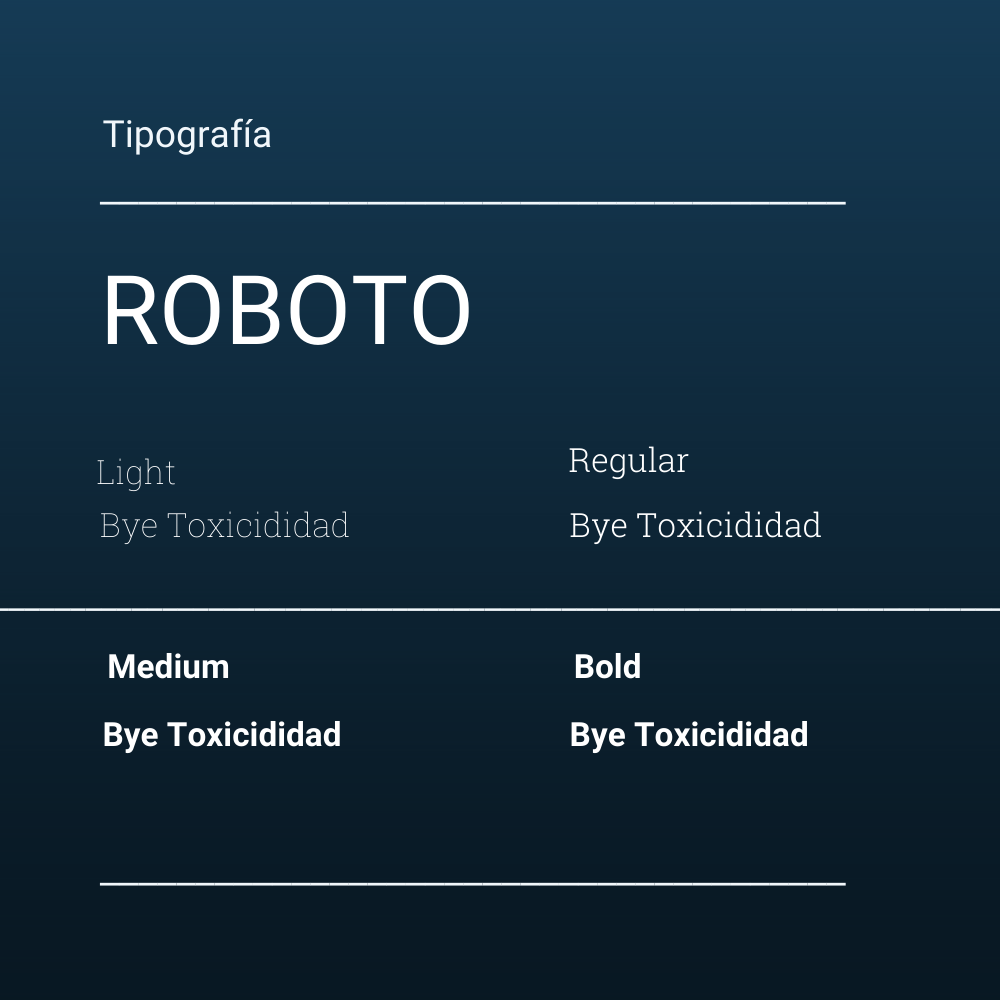Click "Bye" in the Bold sample text
This screenshot has width=1000, height=1000.
pyautogui.click(x=598, y=735)
